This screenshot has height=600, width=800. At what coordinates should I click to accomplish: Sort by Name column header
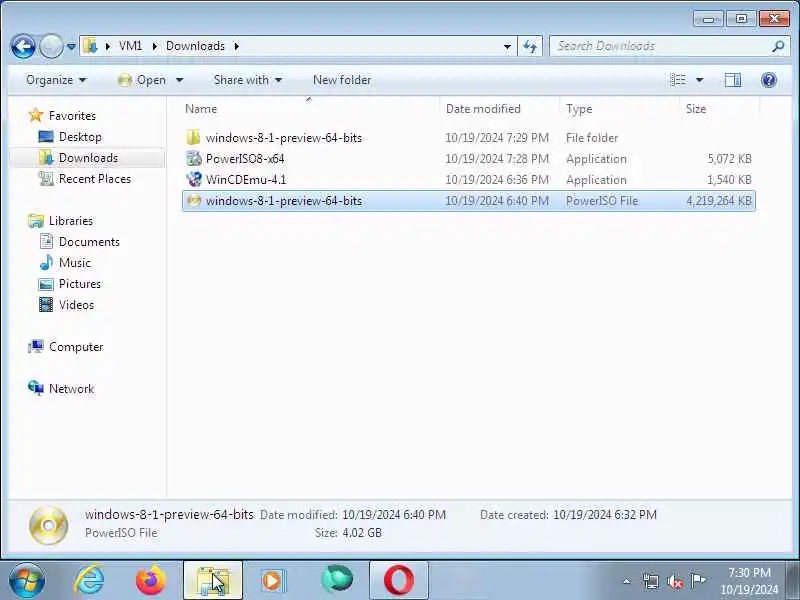click(309, 109)
